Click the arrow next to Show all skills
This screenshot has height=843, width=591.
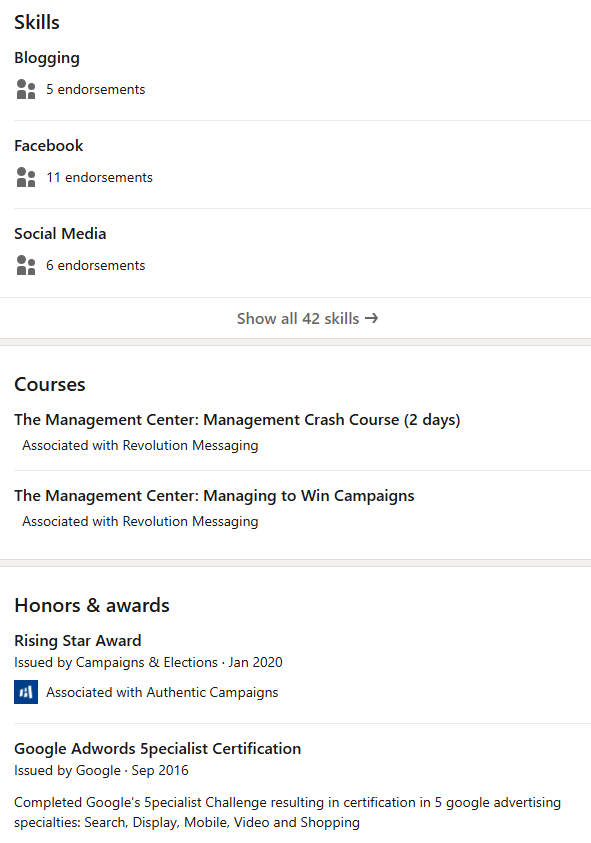[372, 318]
